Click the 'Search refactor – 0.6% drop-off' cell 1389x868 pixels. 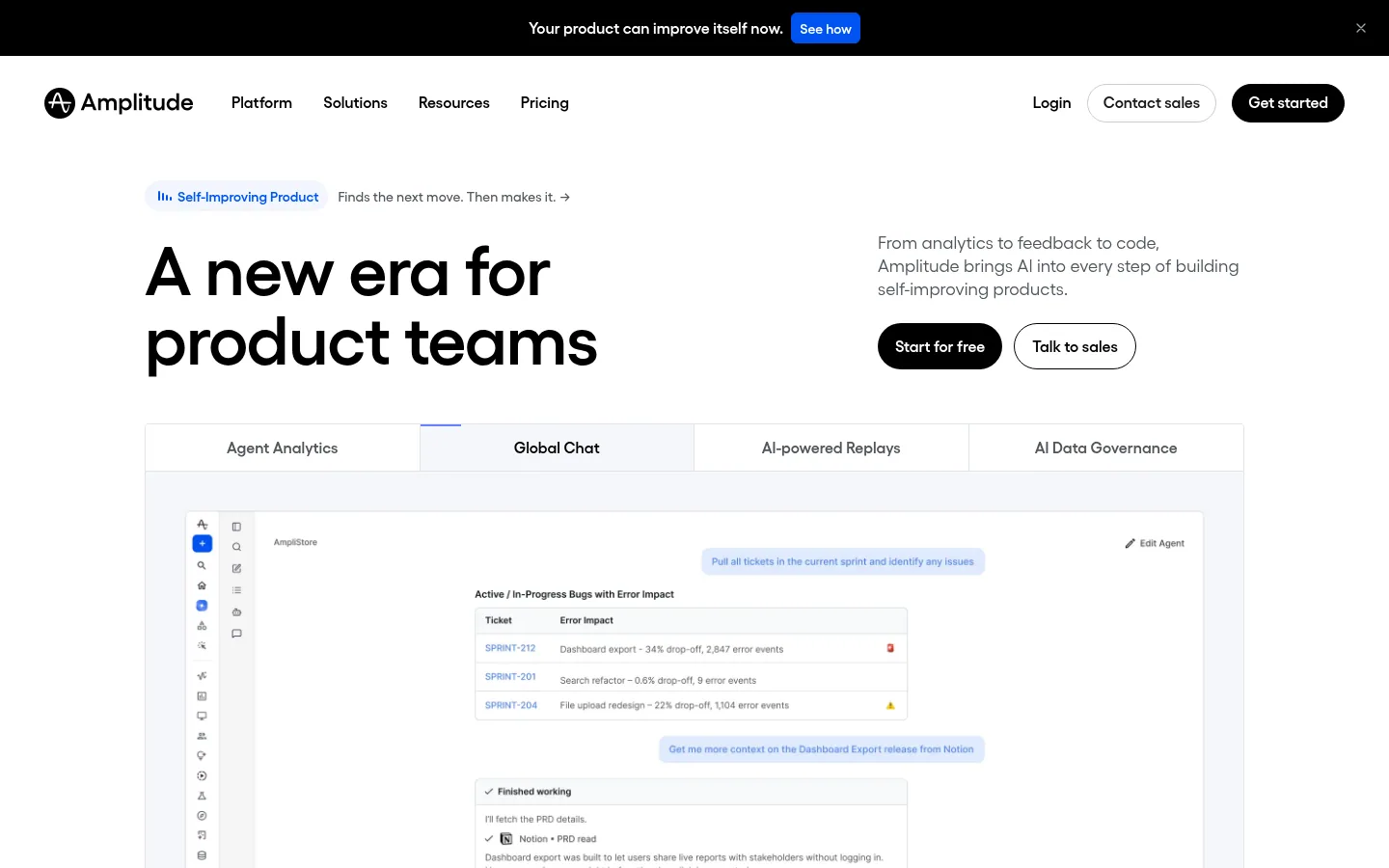point(658,681)
